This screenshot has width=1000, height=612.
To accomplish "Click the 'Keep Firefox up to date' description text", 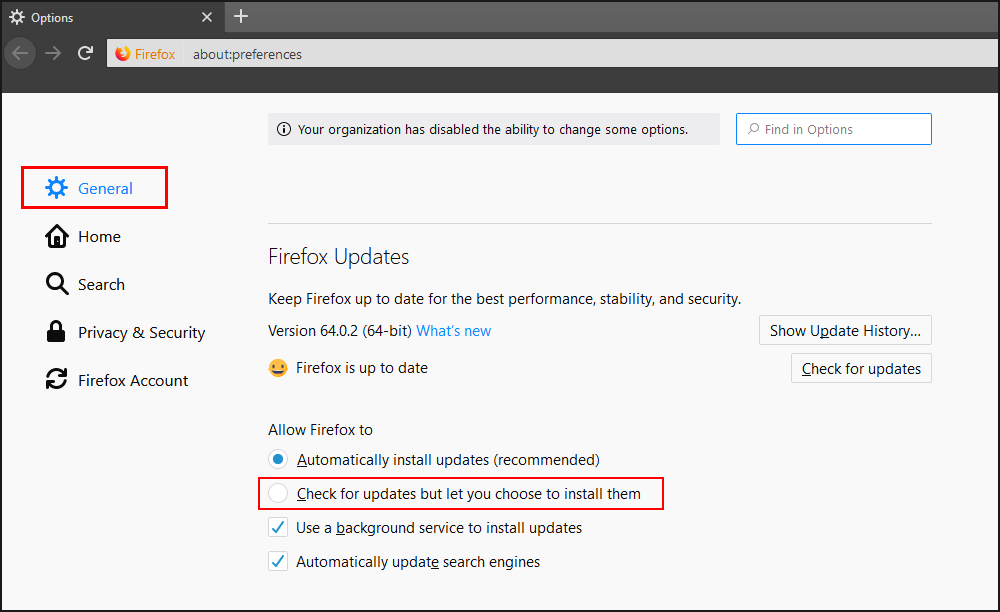I will 504,299.
